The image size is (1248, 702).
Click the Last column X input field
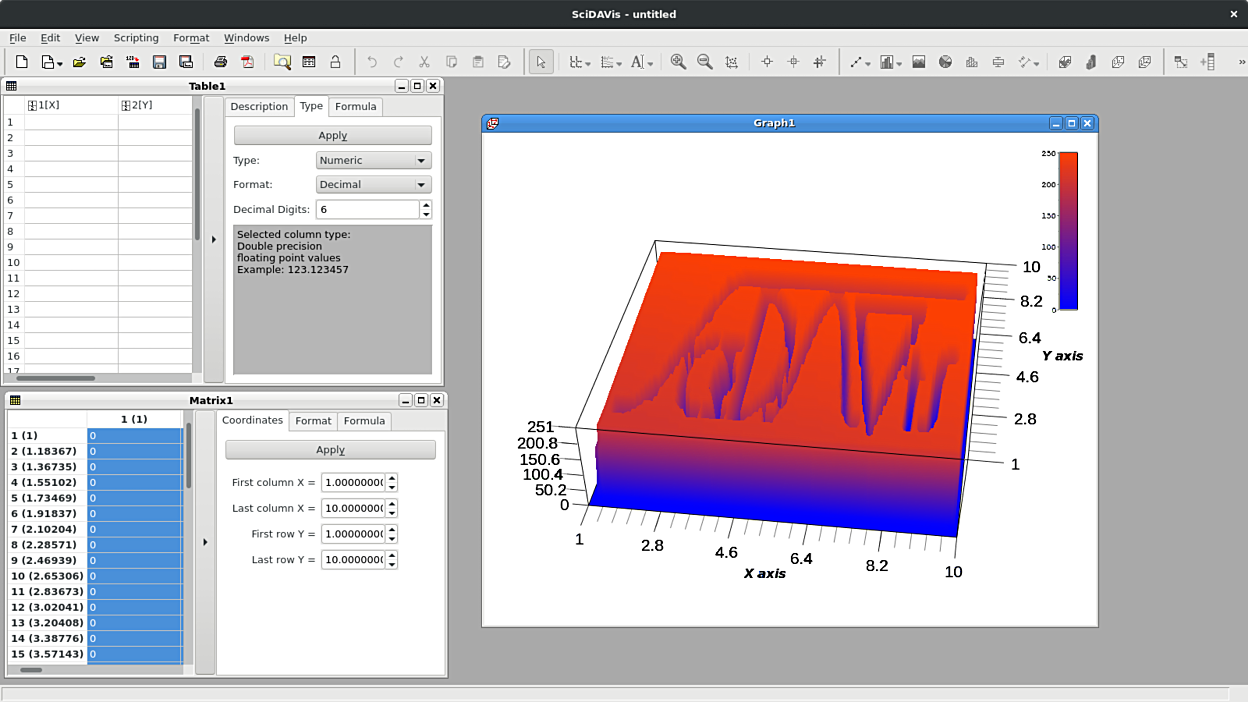(x=353, y=508)
